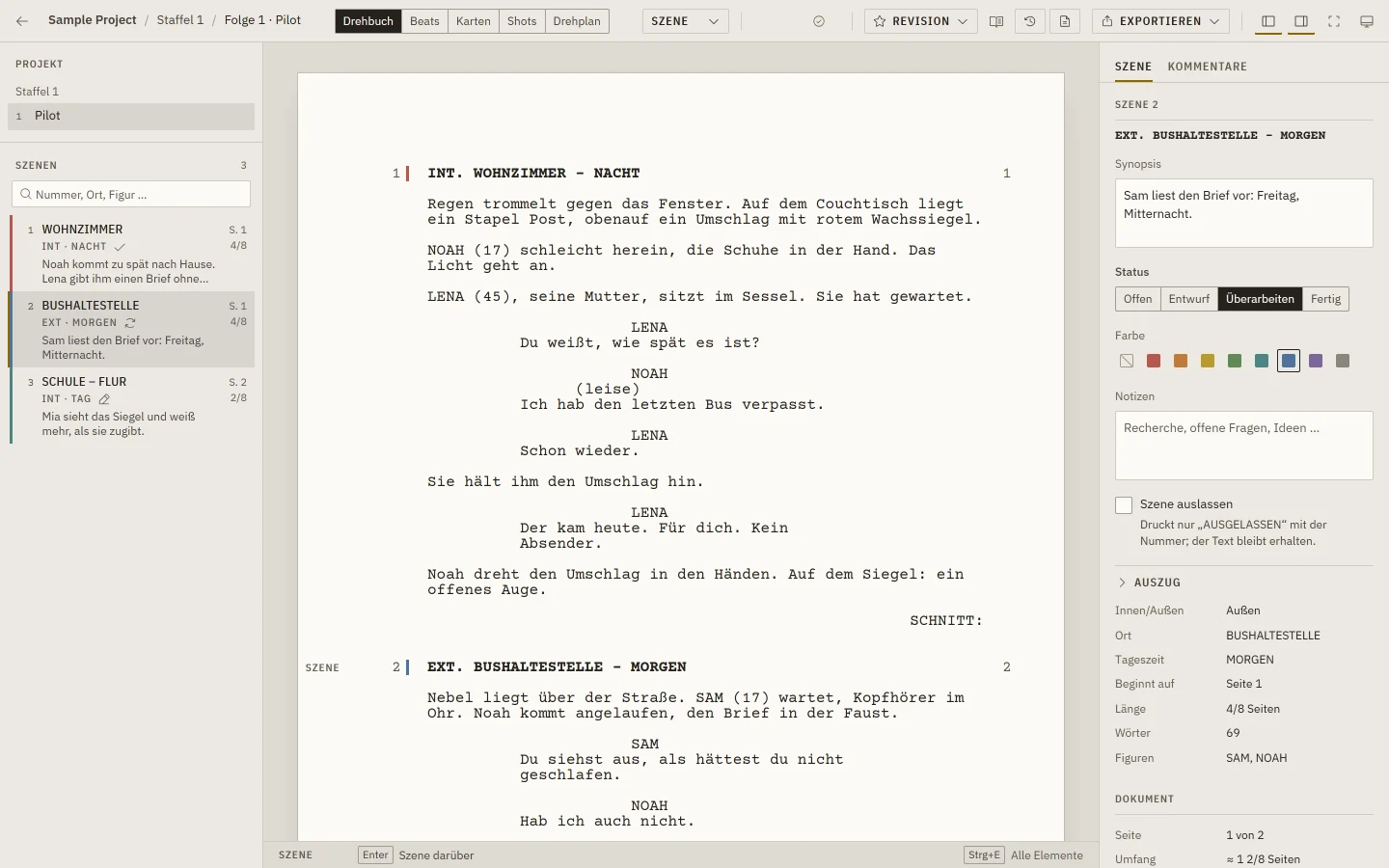Click the Staffel 1 breadcrumb link
This screenshot has height=868, width=1389.
[180, 20]
